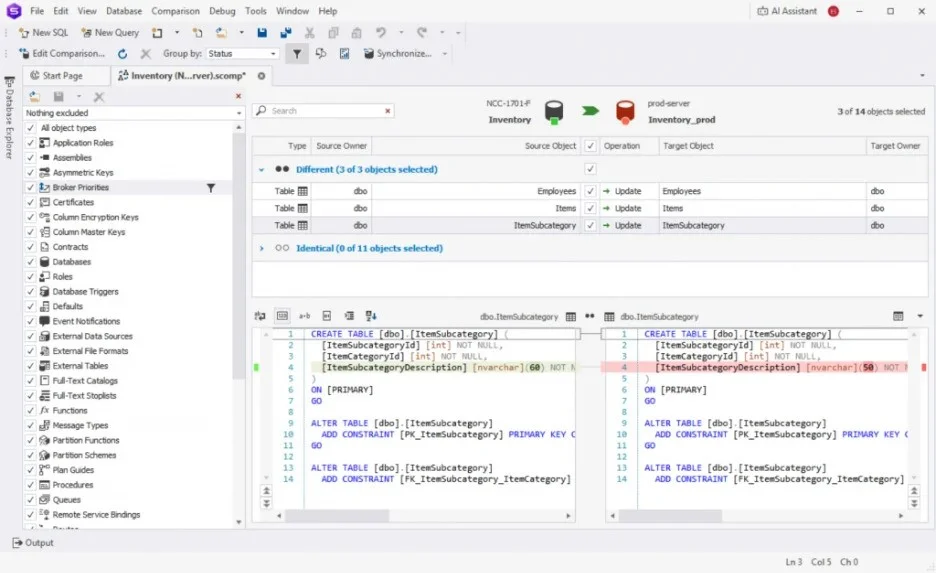Open the Database Explorer side panel

9,117
